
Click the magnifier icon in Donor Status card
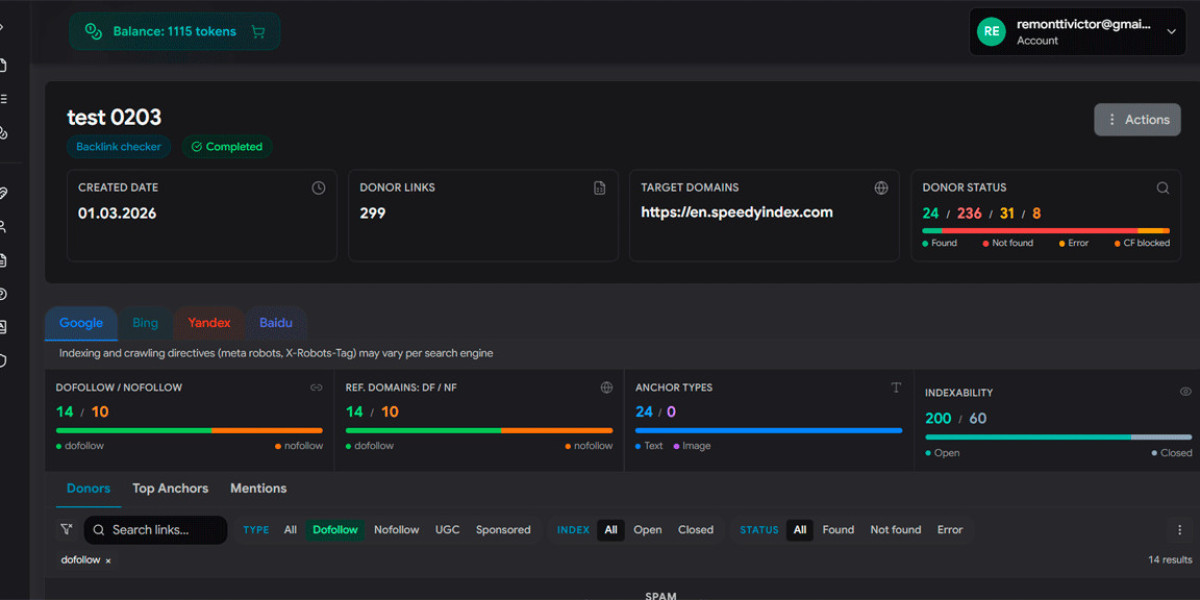coord(1162,188)
